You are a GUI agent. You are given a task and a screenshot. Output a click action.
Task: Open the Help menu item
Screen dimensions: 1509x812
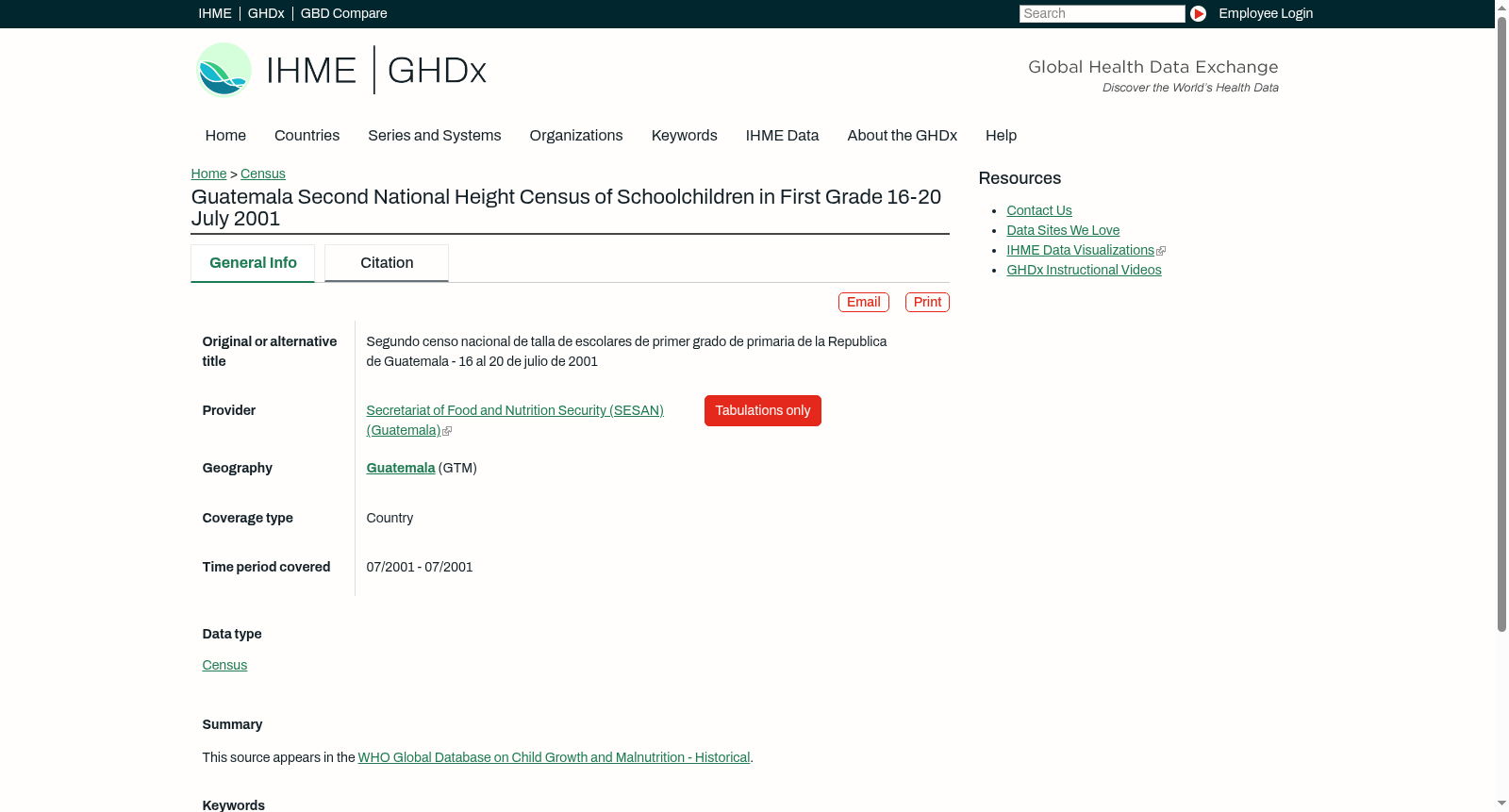[1001, 136]
